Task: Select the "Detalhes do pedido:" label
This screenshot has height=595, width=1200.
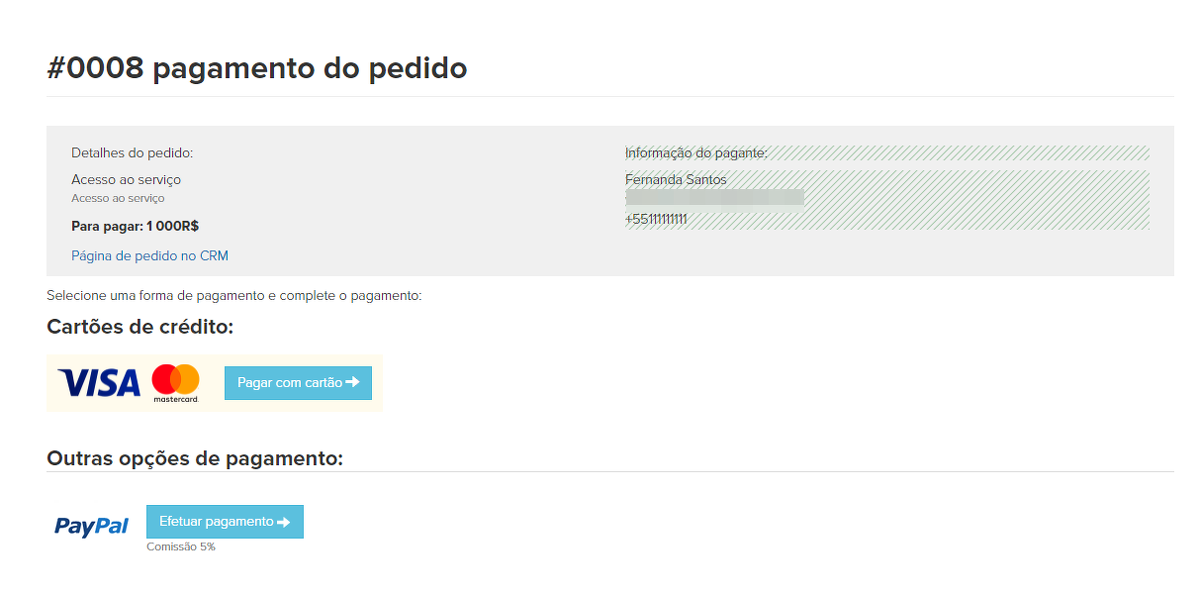Action: 132,153
